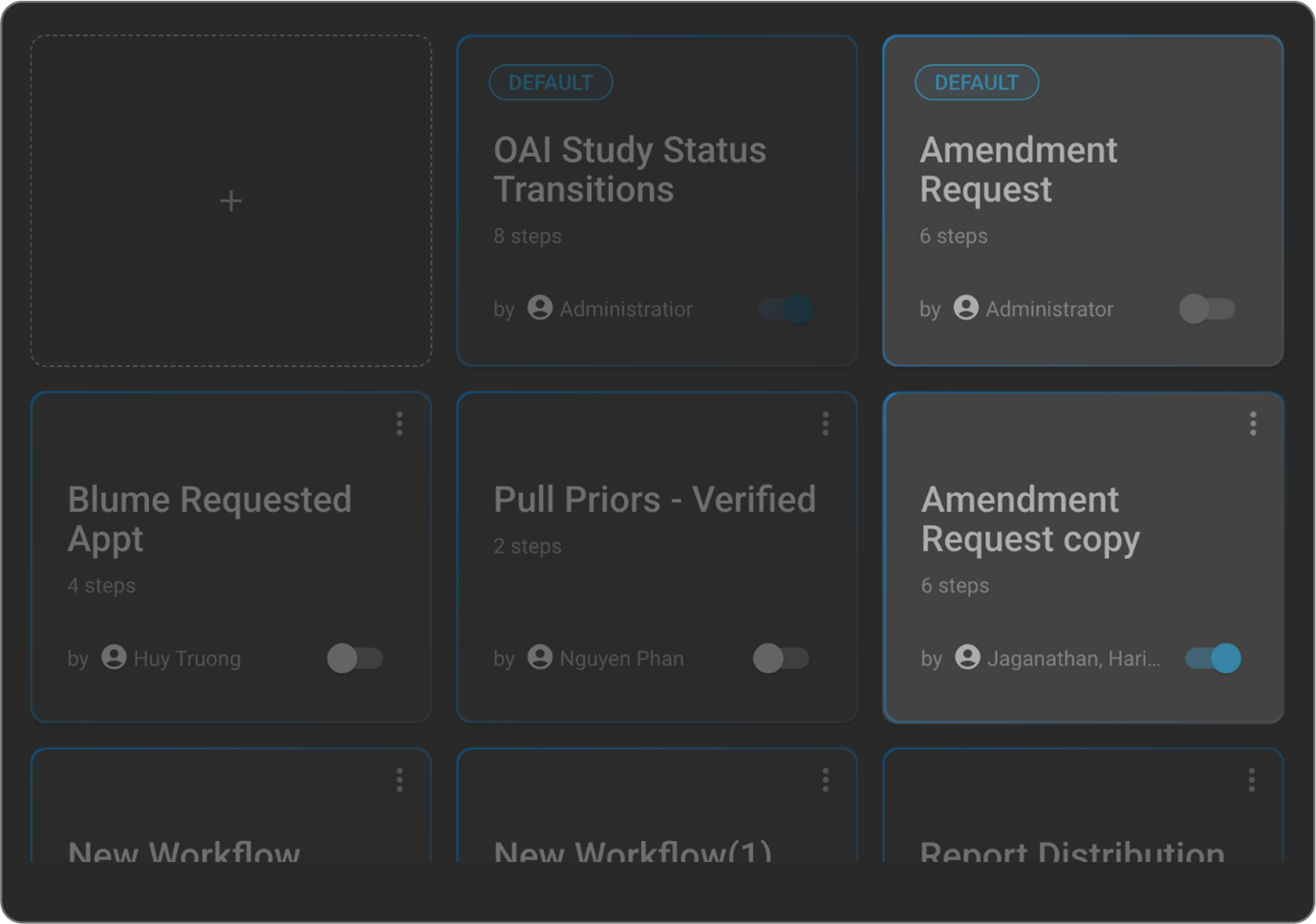This screenshot has height=924, width=1316.
Task: Open three-dot menu on Blume Requested Appt card
Action: tap(399, 423)
